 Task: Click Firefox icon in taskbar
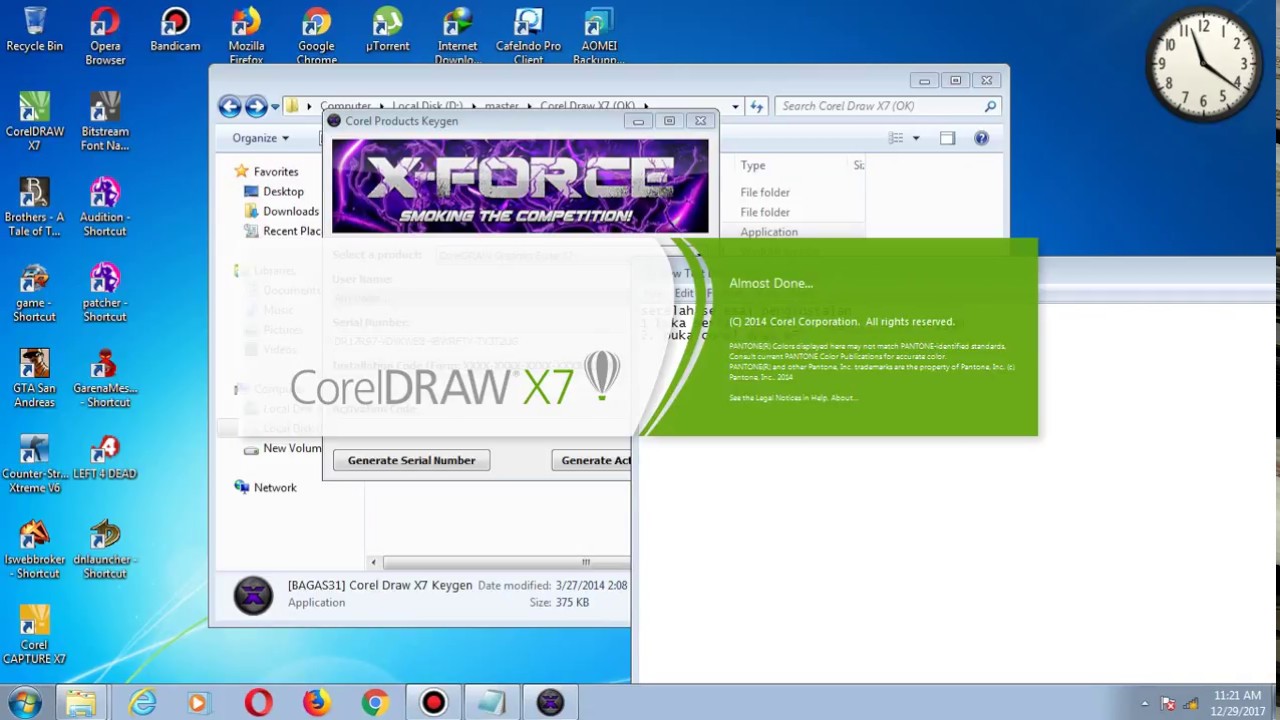[x=316, y=703]
